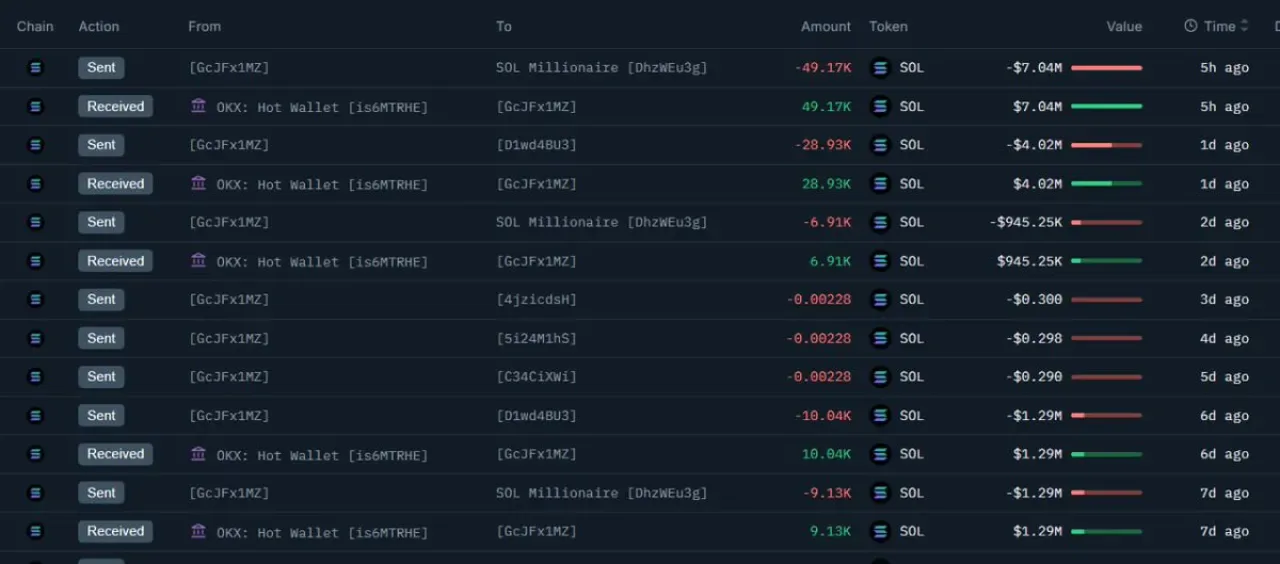Click the To column header
Screen dimensions: 1280x564
click(504, 26)
